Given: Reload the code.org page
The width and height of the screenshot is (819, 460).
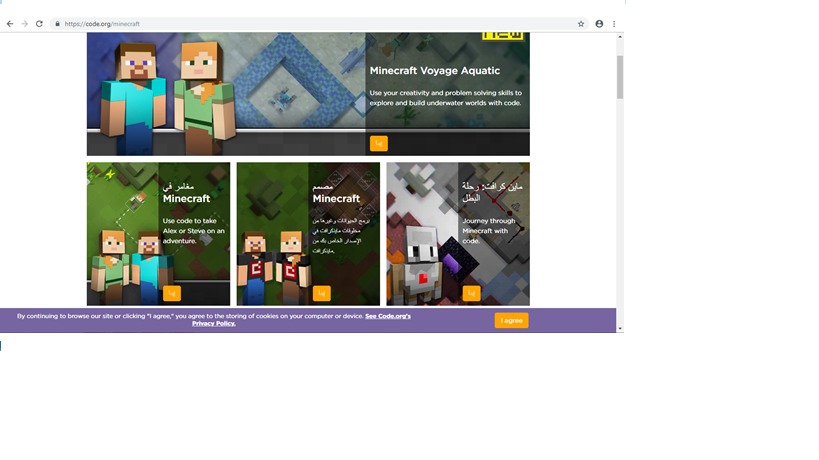Looking at the screenshot, I should click(39, 24).
